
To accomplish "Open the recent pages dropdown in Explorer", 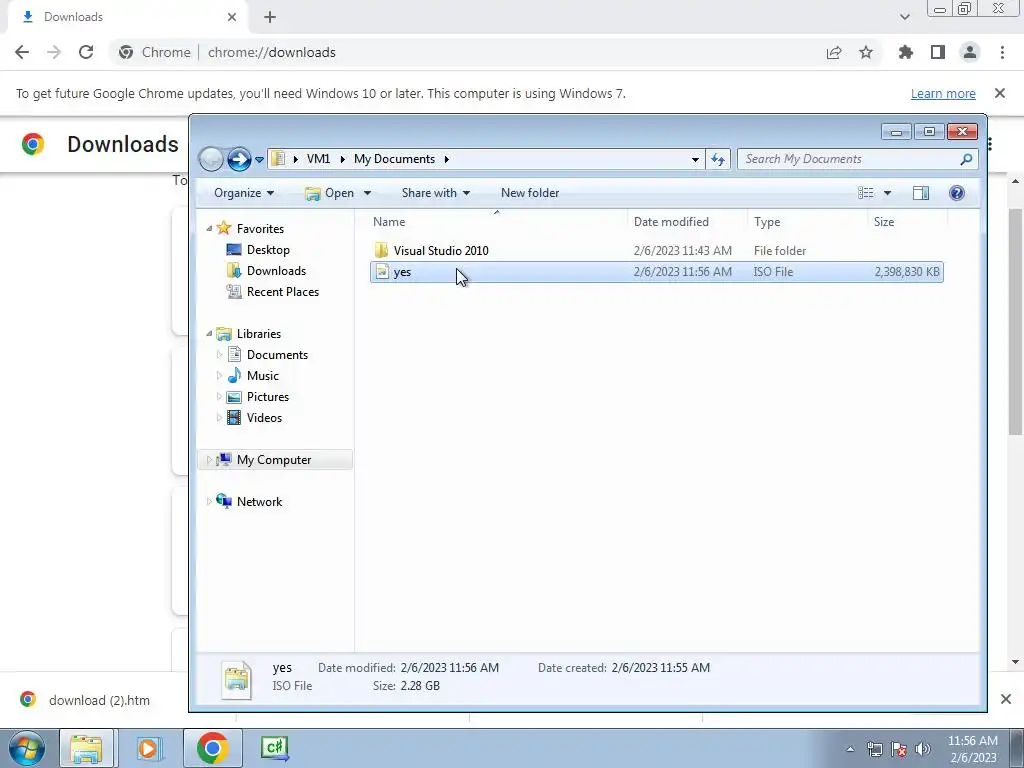I will [x=259, y=159].
